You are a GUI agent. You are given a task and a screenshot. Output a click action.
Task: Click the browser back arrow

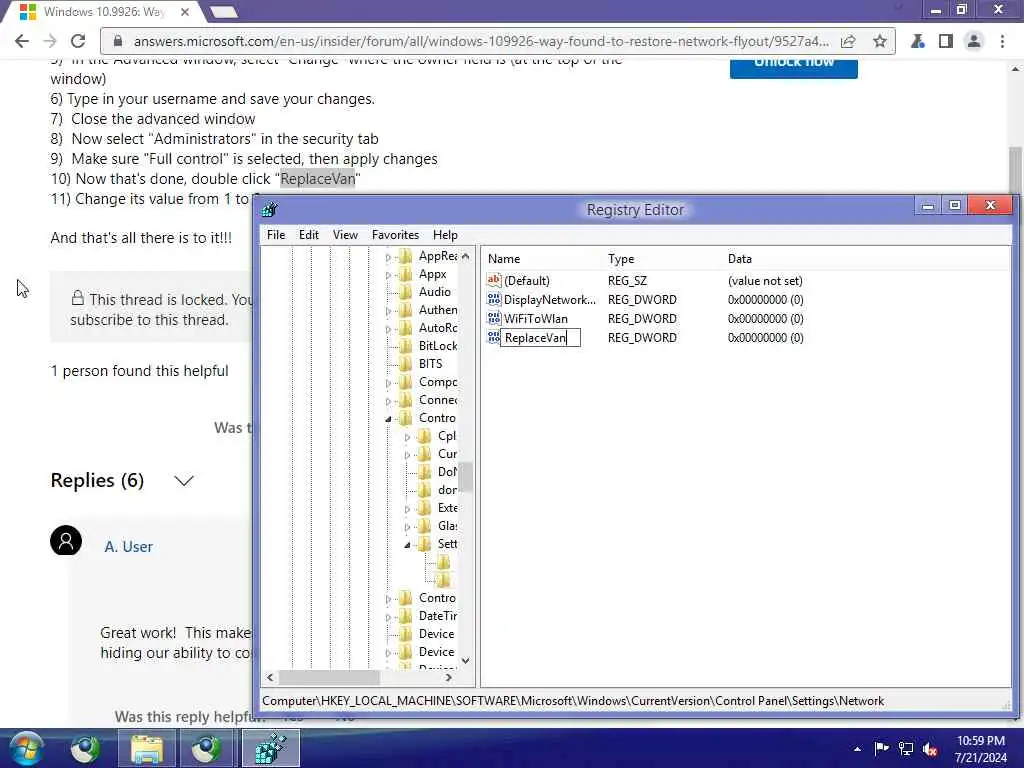[x=22, y=41]
